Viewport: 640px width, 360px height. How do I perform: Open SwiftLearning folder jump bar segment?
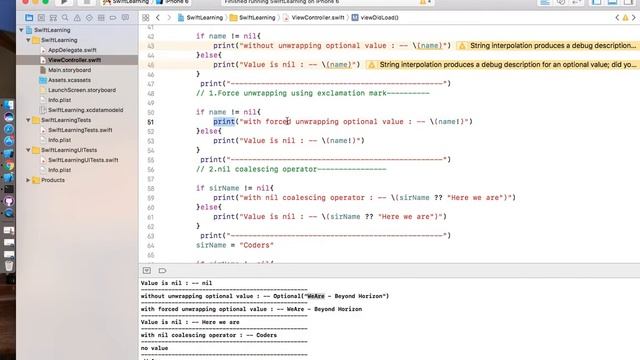click(x=253, y=18)
